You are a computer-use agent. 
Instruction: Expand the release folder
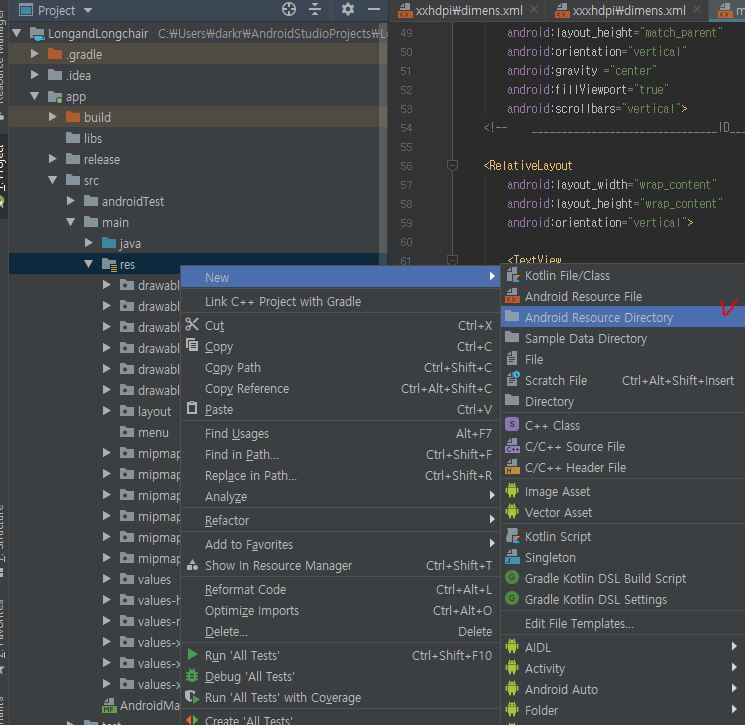53,159
